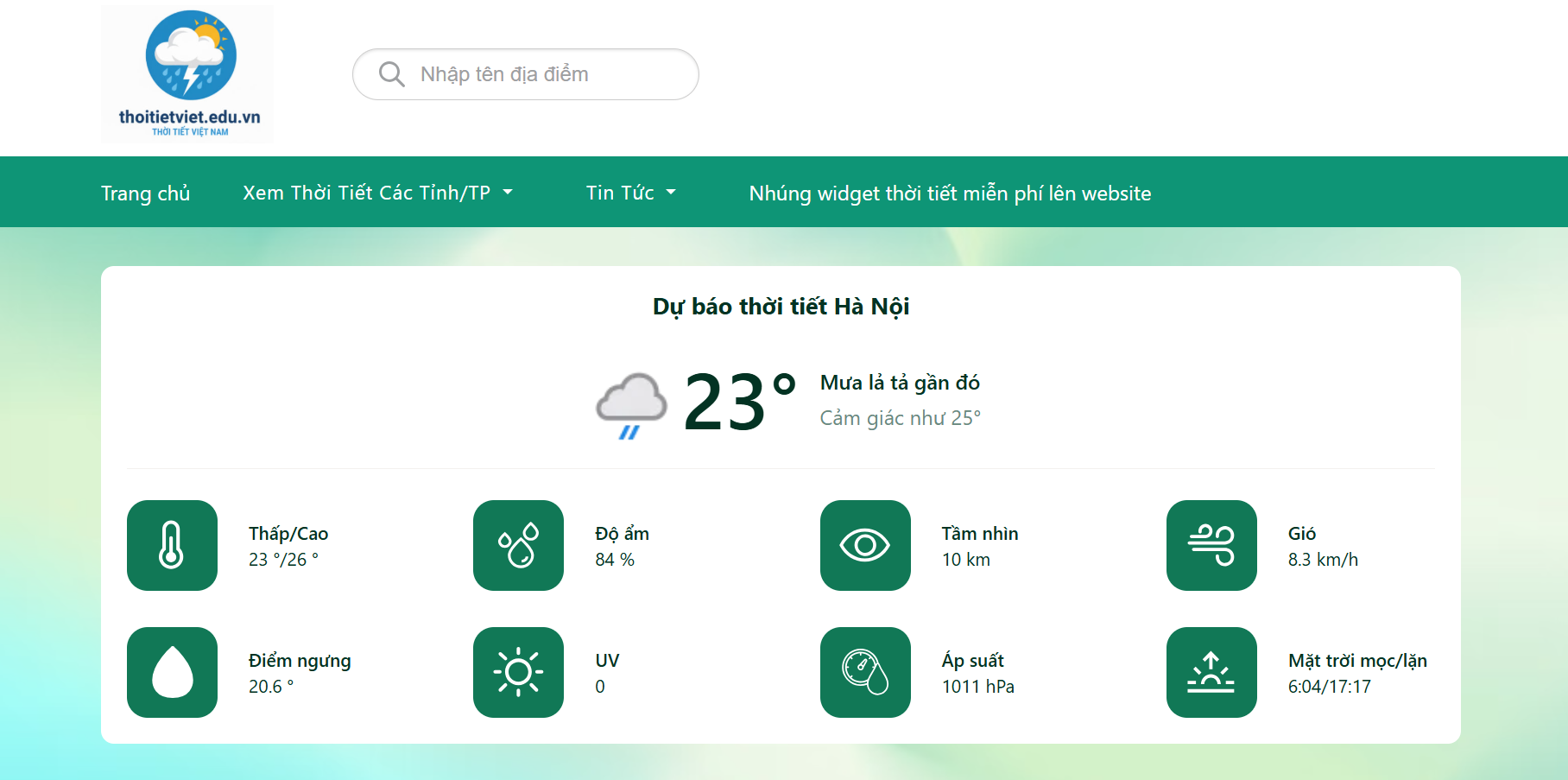Click the Áp suất label

973,661
